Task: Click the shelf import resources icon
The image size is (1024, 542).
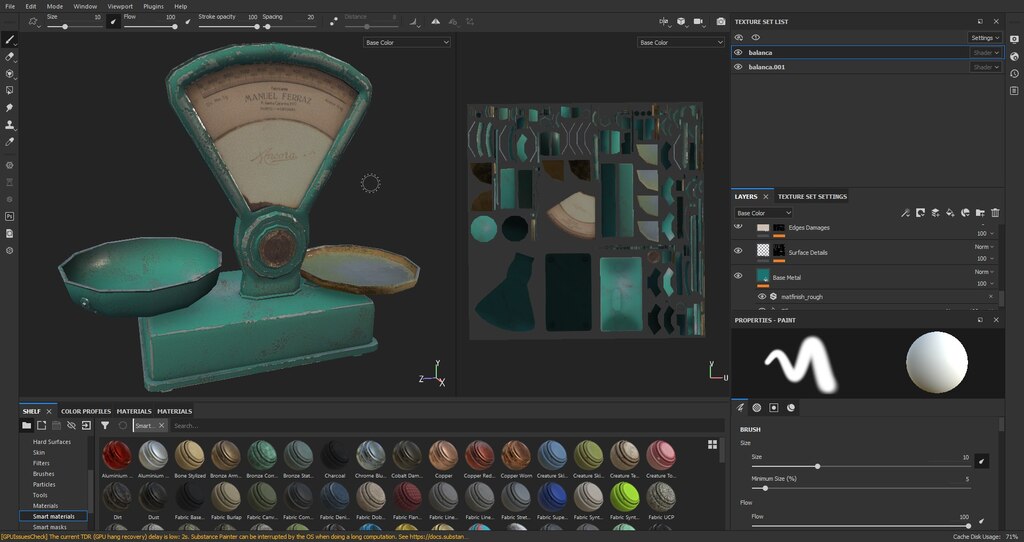Action: click(86, 425)
